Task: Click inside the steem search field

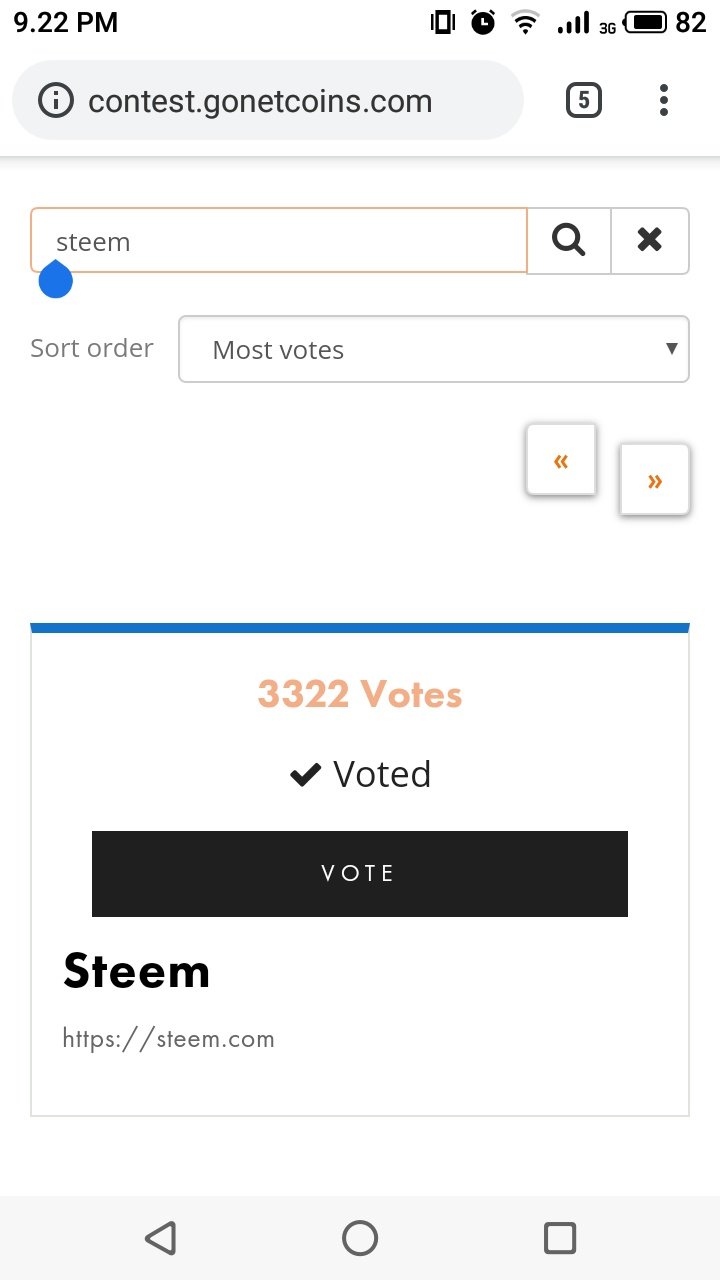Action: coord(279,240)
